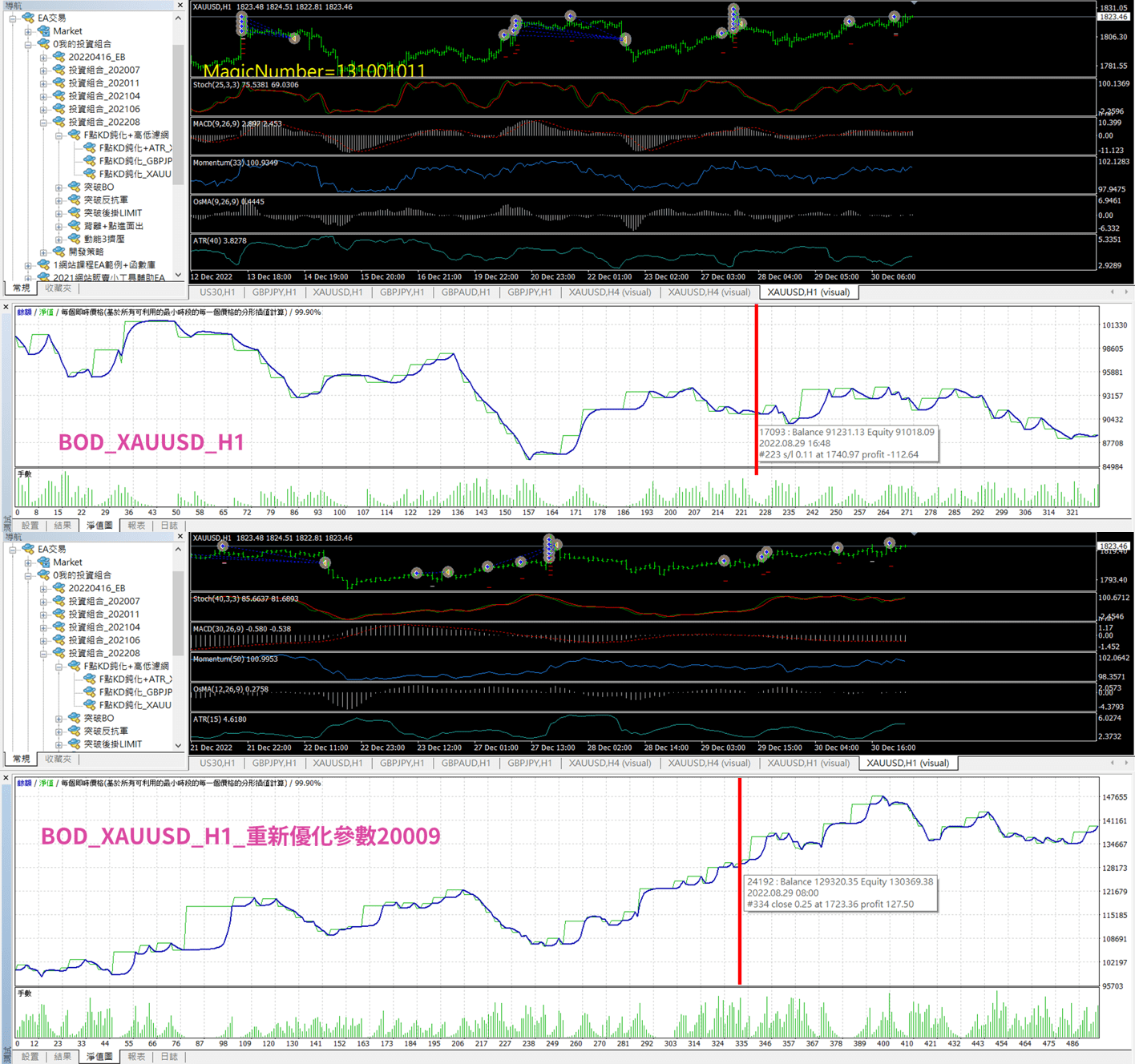The width and height of the screenshot is (1135, 1064).
Task: Click the 20220416_EB icon in the lower navigator
Action: [x=59, y=588]
